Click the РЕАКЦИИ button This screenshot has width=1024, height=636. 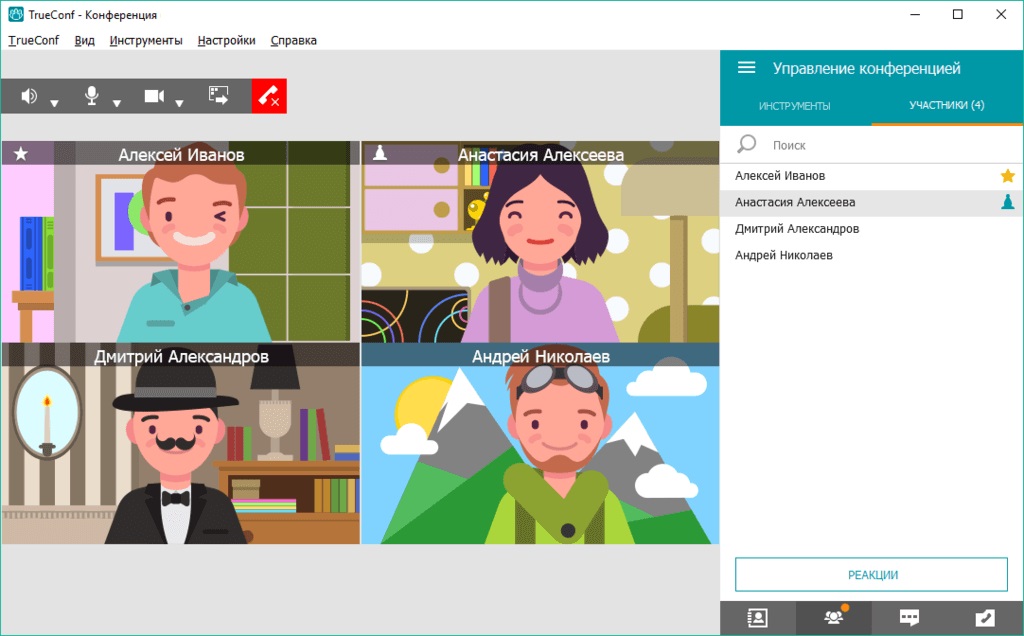point(871,575)
